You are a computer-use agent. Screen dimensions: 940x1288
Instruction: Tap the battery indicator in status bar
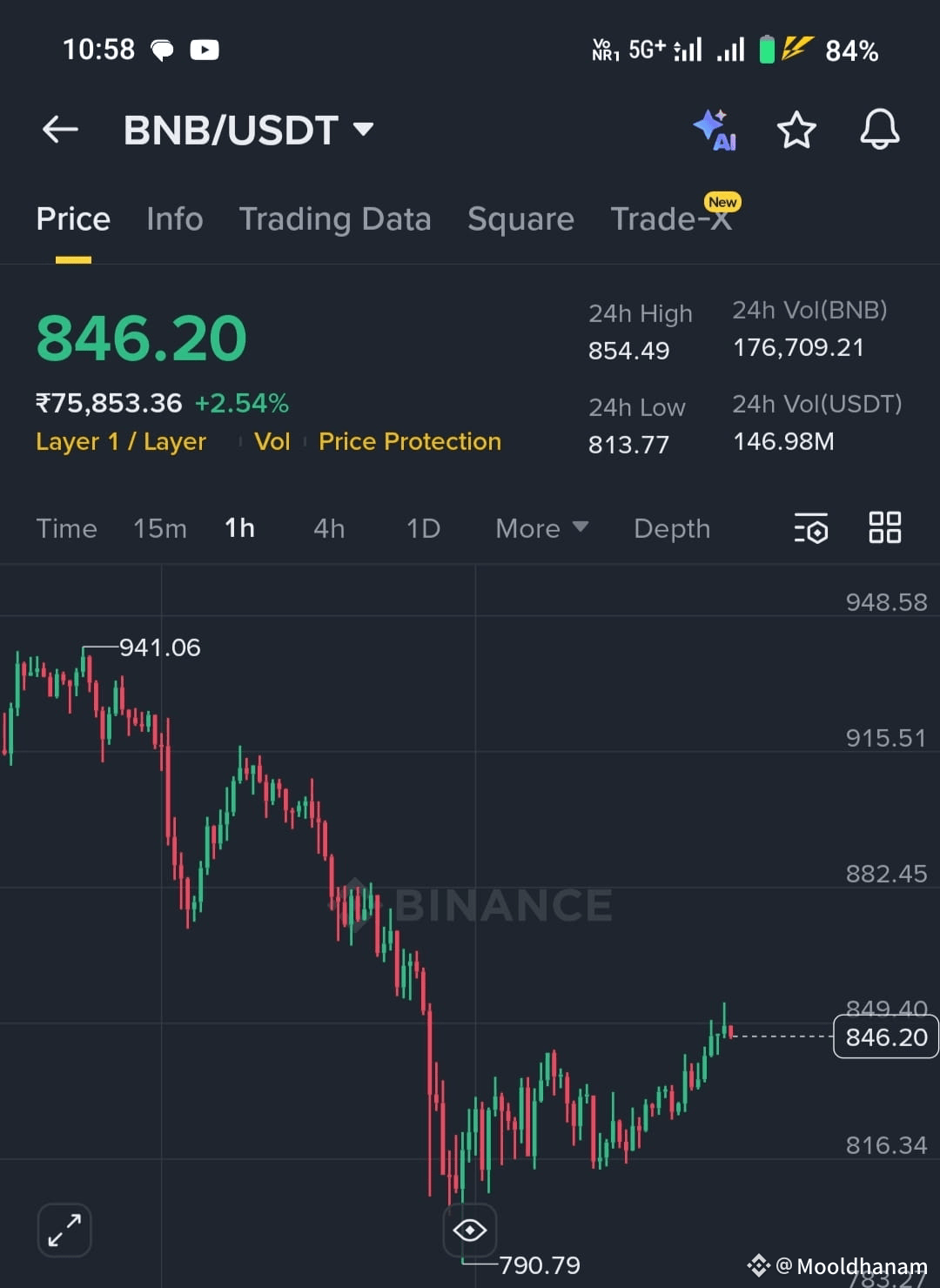(767, 50)
